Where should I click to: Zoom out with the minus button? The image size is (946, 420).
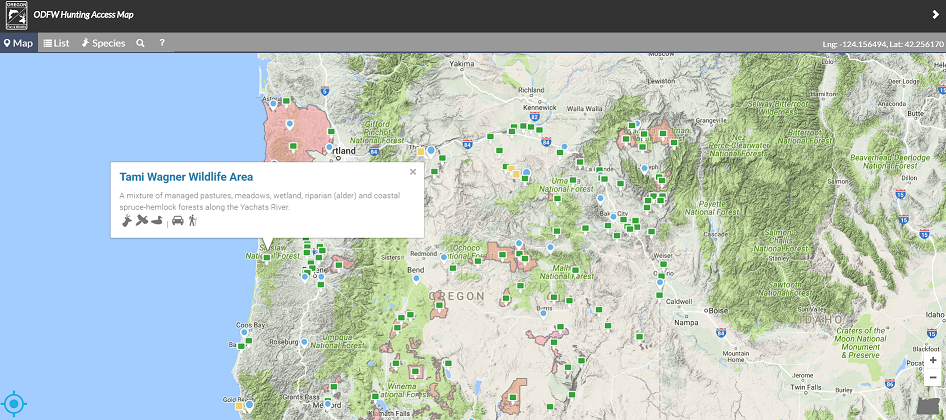[933, 378]
